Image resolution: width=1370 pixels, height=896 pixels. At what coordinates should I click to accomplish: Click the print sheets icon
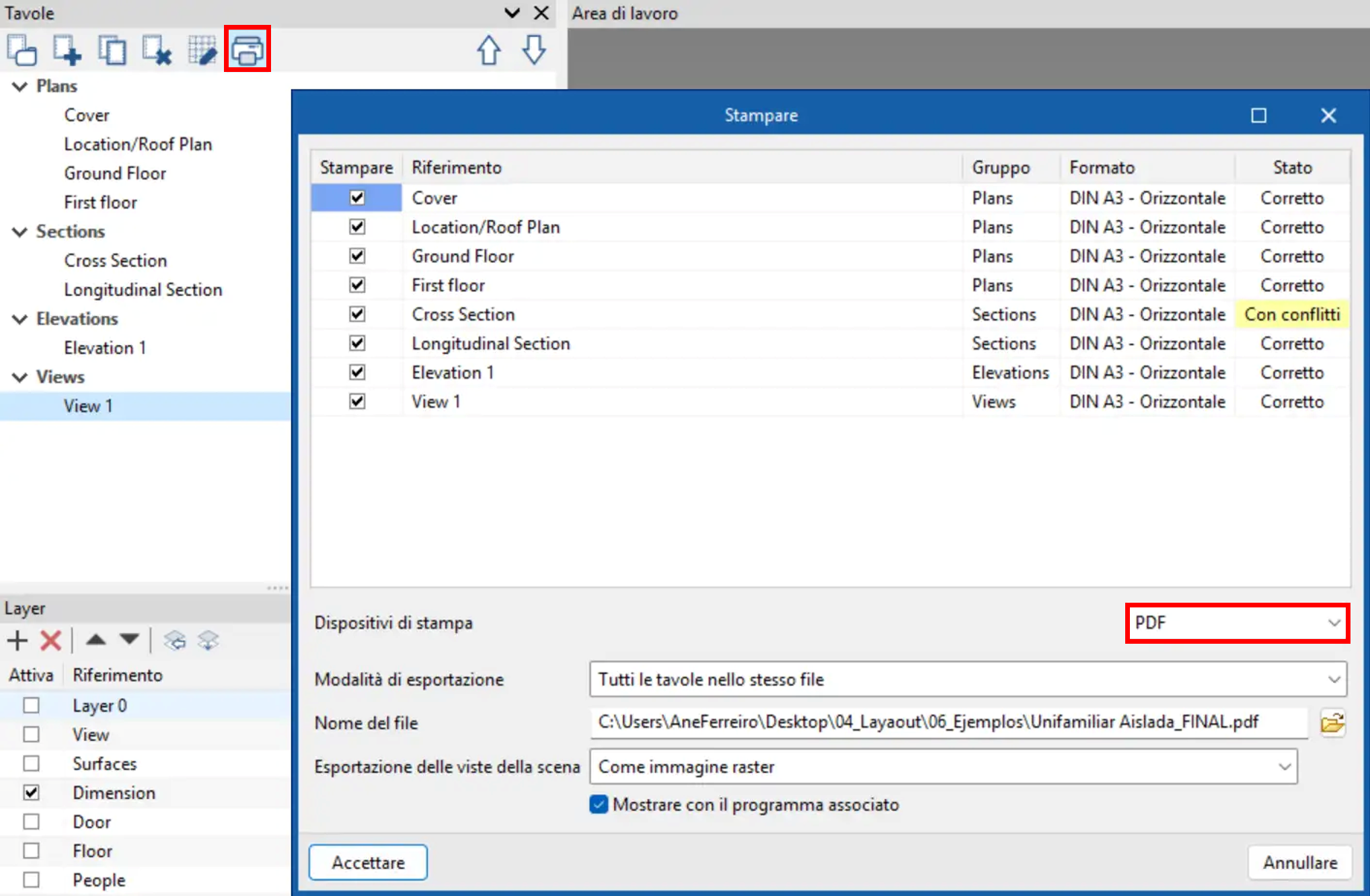point(247,49)
